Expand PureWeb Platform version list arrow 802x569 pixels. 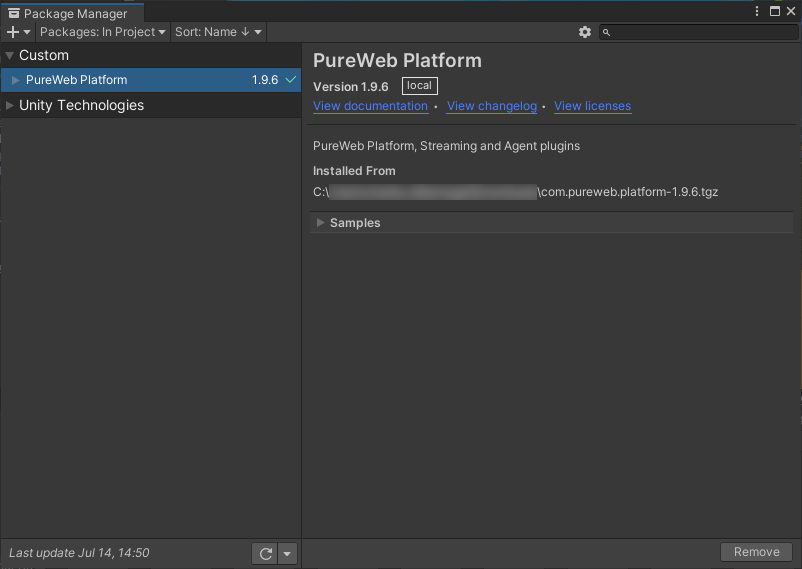pyautogui.click(x=15, y=80)
